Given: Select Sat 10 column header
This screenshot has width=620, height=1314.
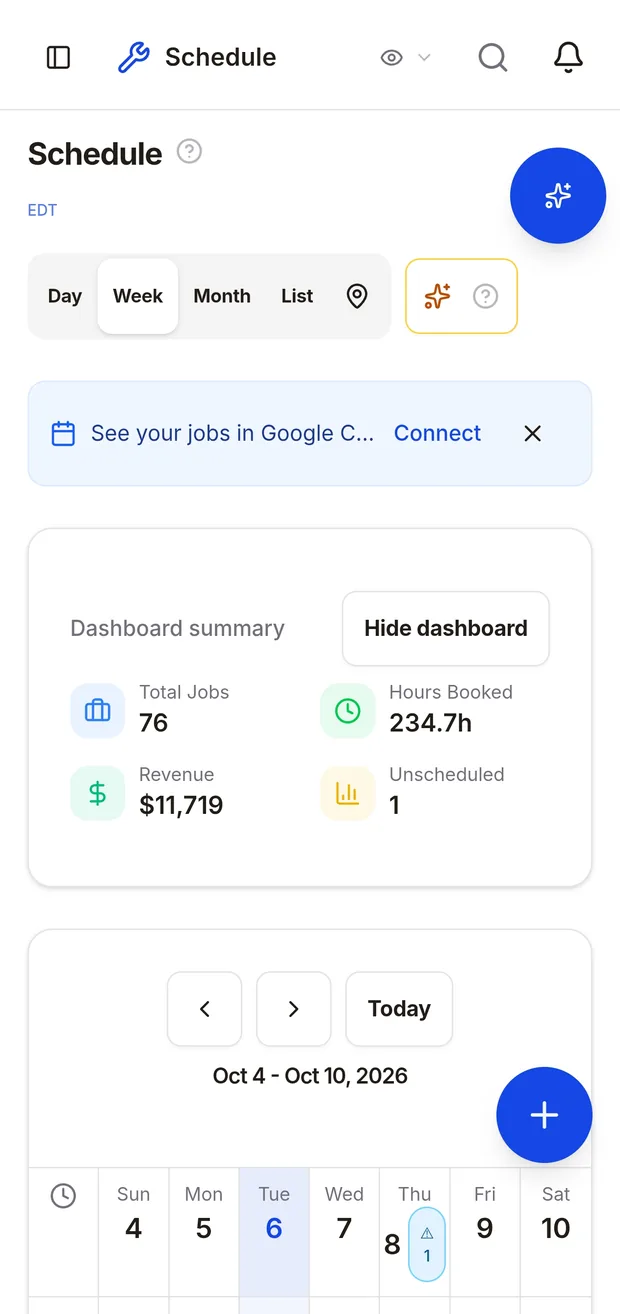Looking at the screenshot, I should tap(556, 1232).
